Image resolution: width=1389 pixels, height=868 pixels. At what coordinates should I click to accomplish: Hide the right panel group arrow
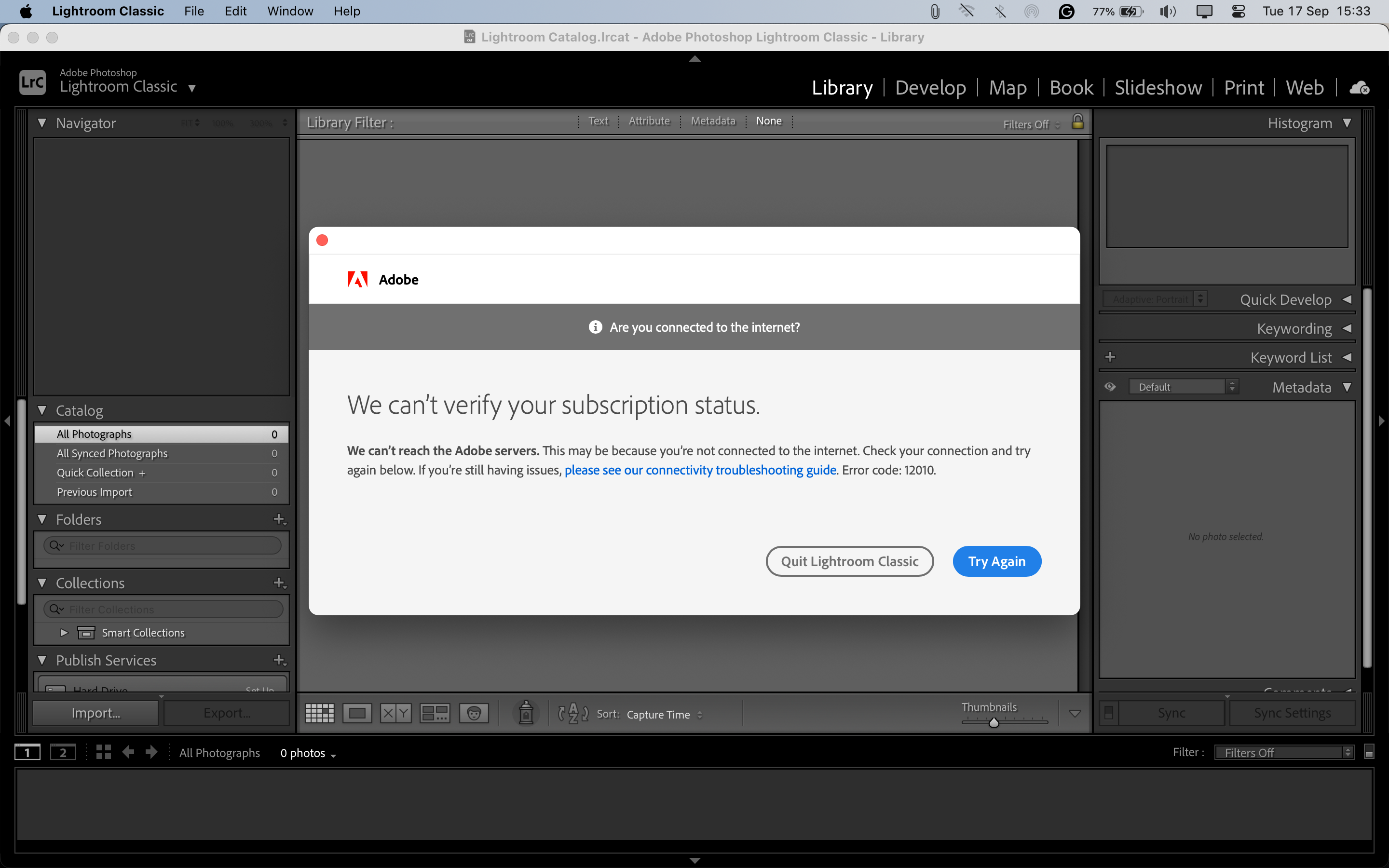1382,421
